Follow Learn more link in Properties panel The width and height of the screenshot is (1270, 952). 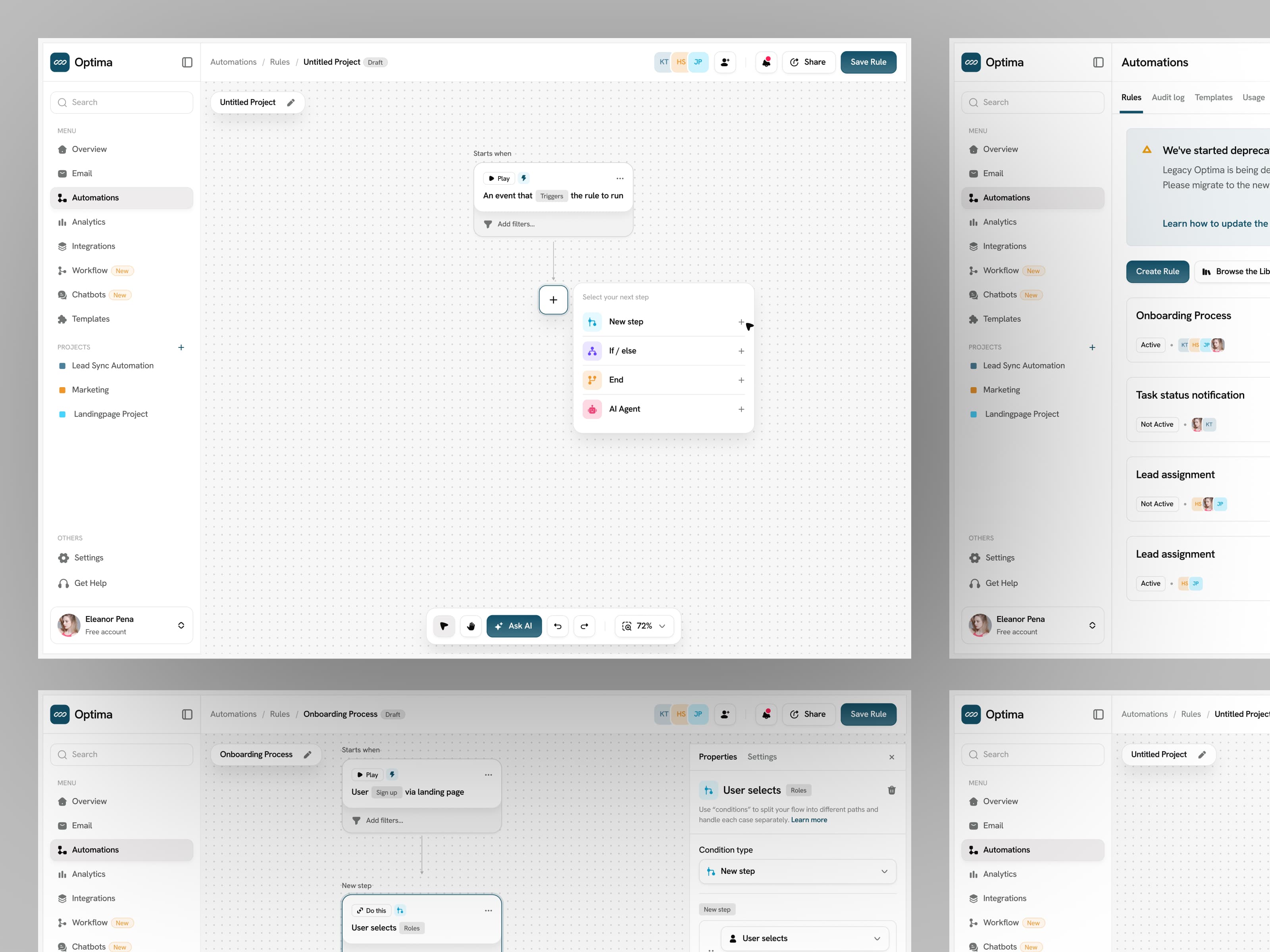[809, 820]
